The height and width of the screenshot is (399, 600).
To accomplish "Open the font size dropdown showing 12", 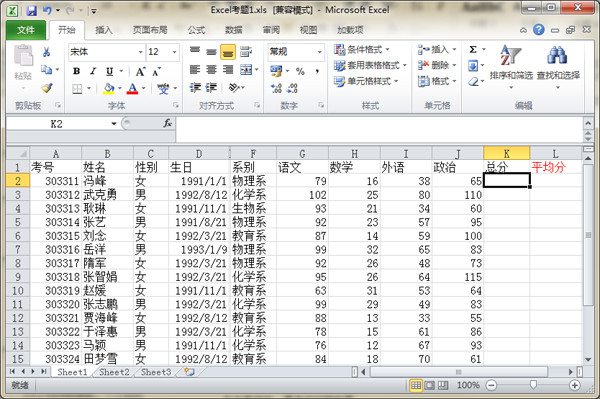I will tap(174, 52).
